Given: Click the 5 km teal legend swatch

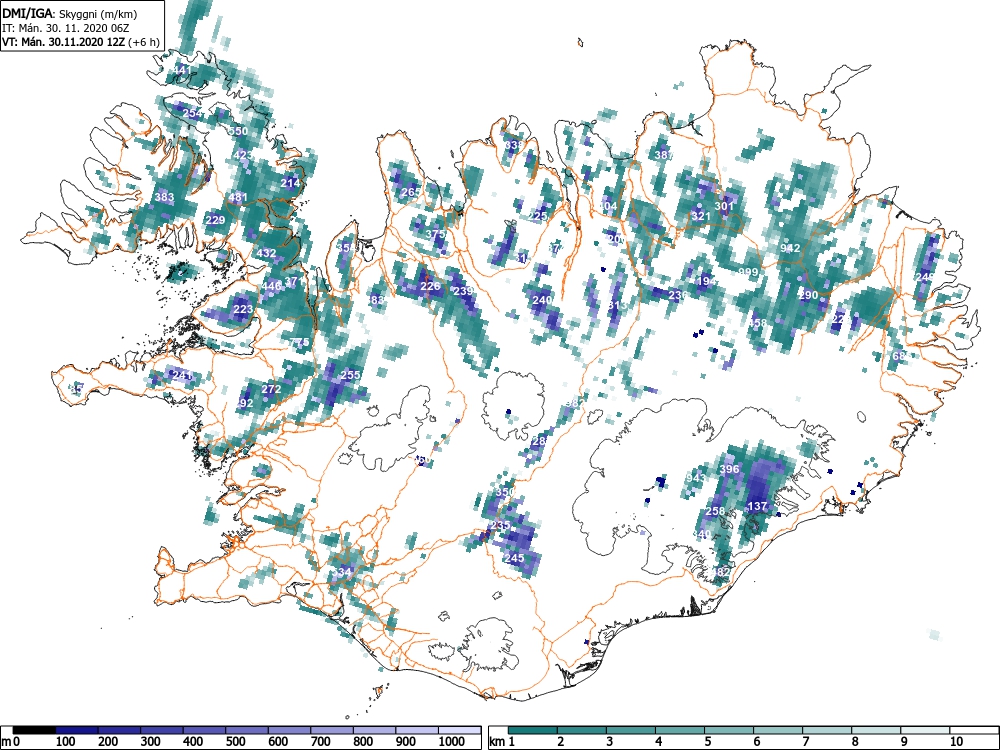Looking at the screenshot, I should pyautogui.click(x=729, y=730).
